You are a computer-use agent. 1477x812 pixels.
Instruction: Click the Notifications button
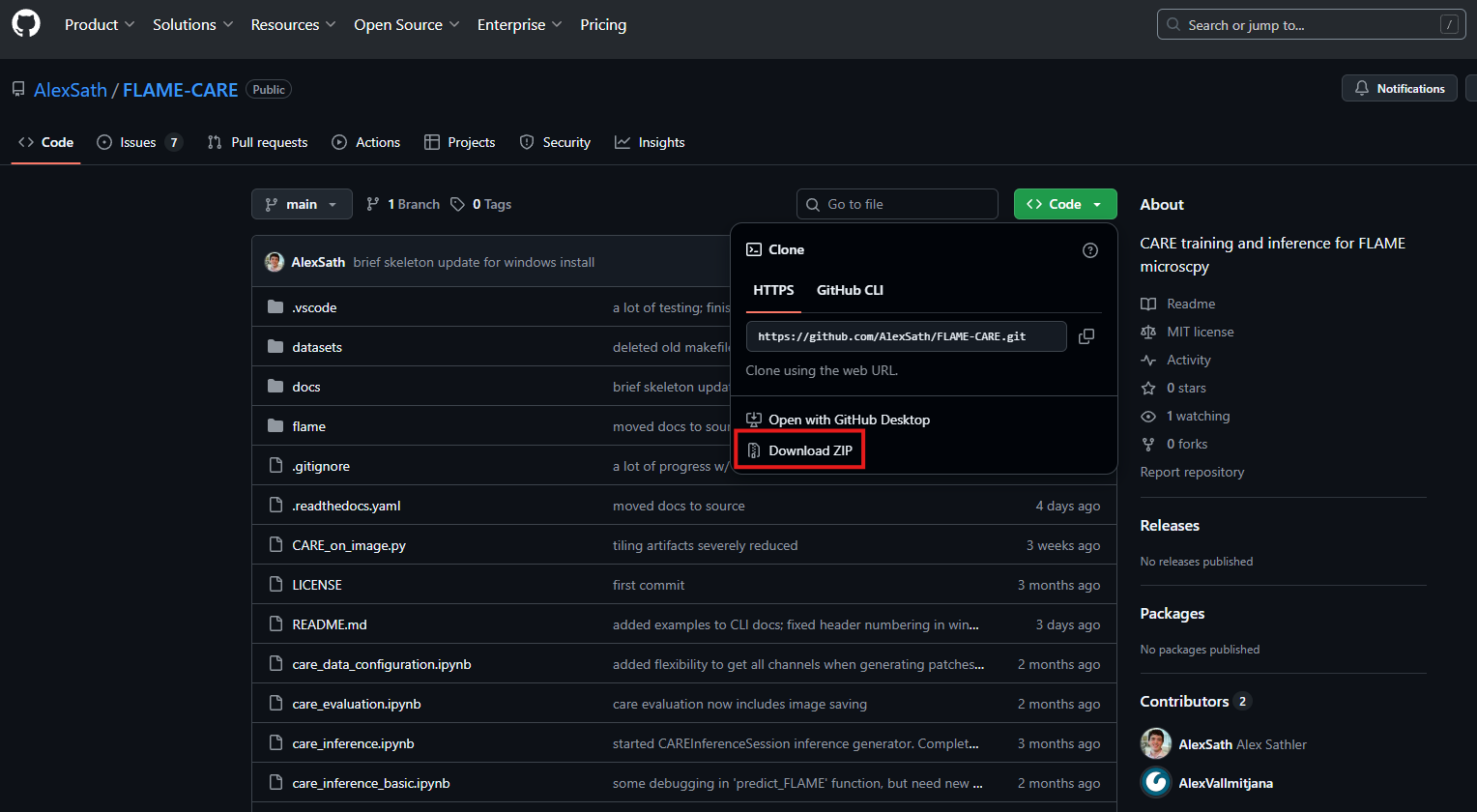[1399, 88]
